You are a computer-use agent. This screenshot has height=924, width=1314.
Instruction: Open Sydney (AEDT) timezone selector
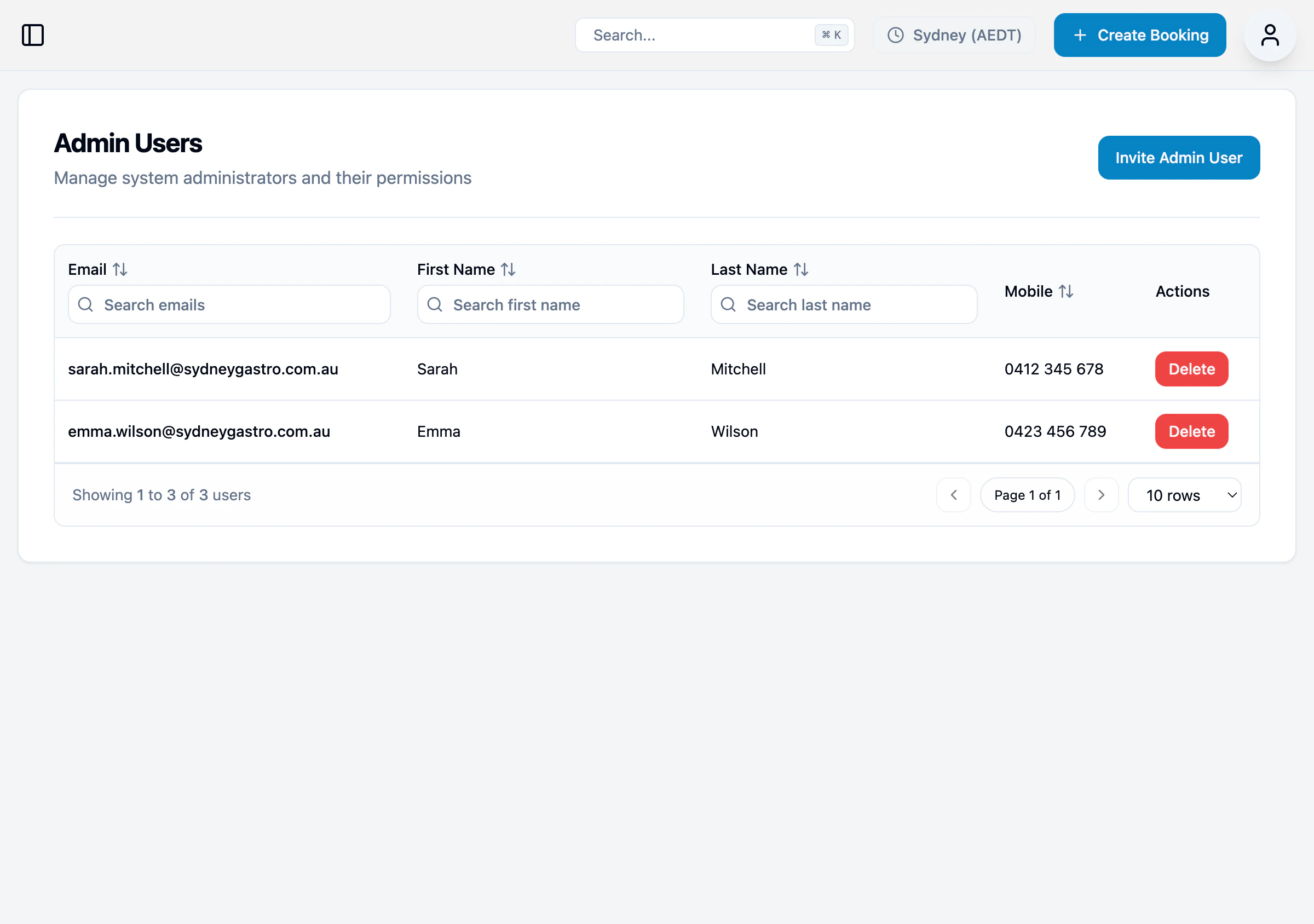(954, 35)
